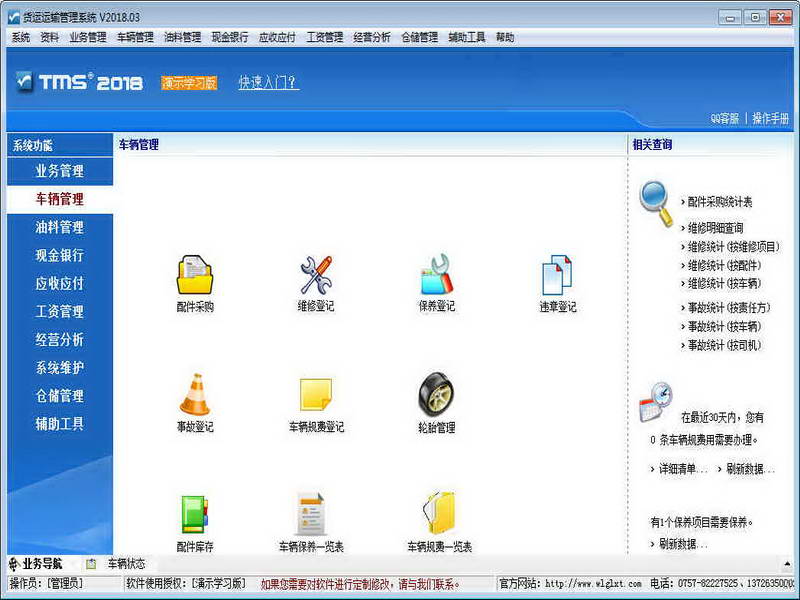
Task: Expand the 配件采购统计表 query item
Action: click(x=719, y=202)
